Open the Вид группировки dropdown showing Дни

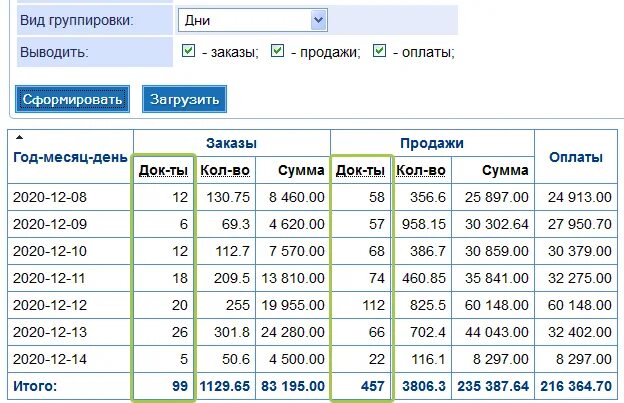(x=253, y=20)
